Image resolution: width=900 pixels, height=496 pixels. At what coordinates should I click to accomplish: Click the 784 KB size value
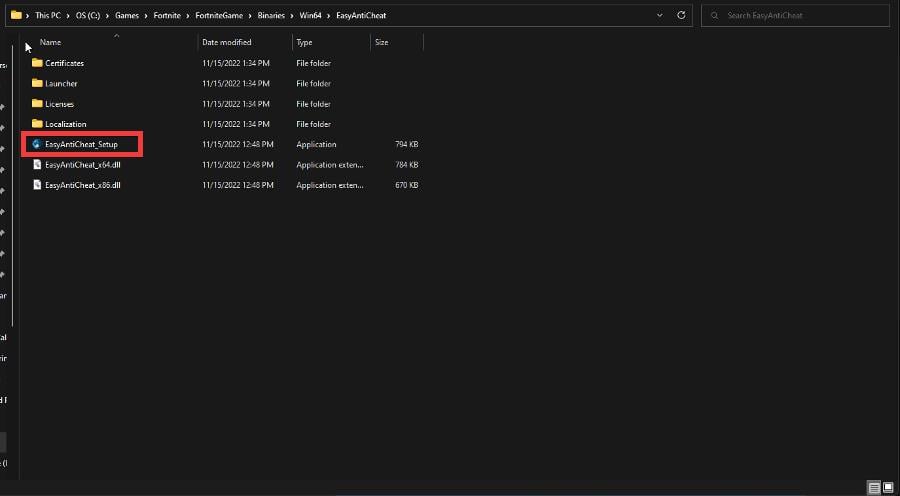point(406,165)
